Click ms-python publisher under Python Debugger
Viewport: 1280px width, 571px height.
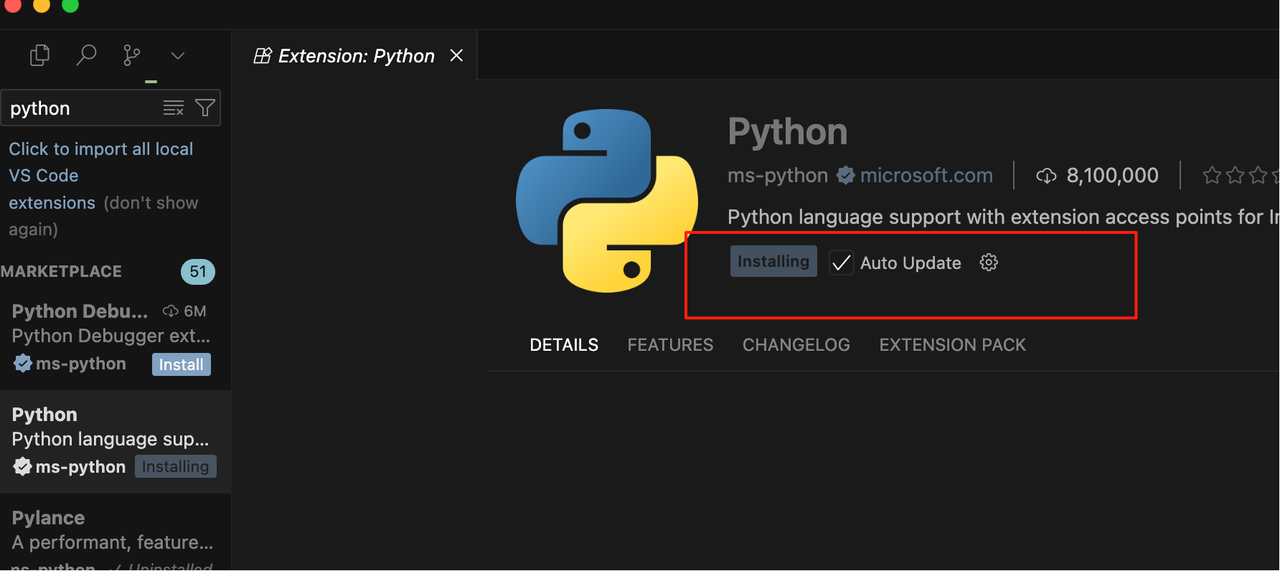[81, 364]
